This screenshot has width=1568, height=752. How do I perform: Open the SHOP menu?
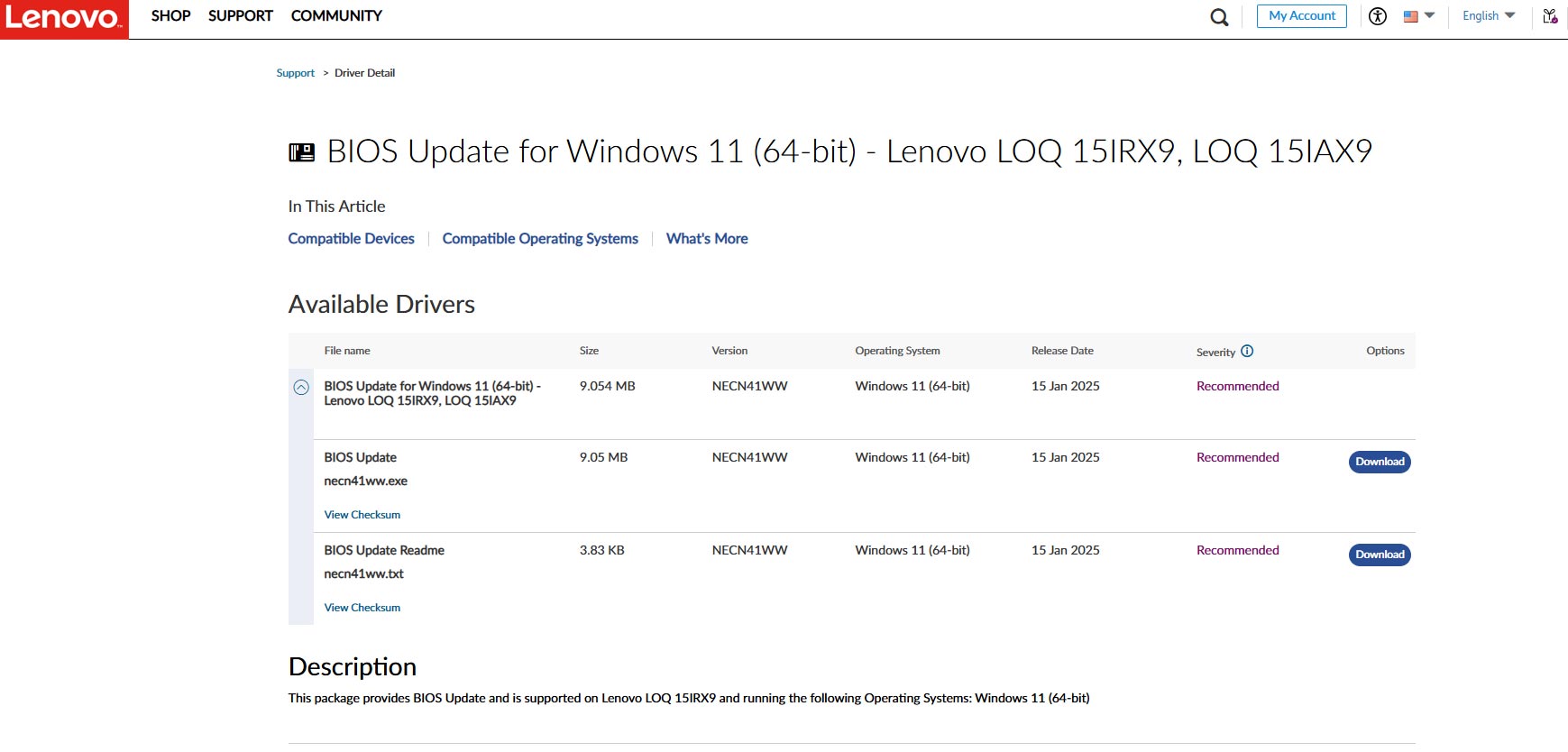[x=170, y=16]
